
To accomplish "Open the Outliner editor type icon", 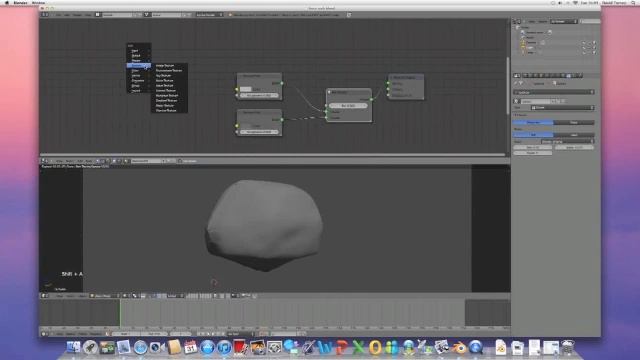I will click(x=517, y=21).
